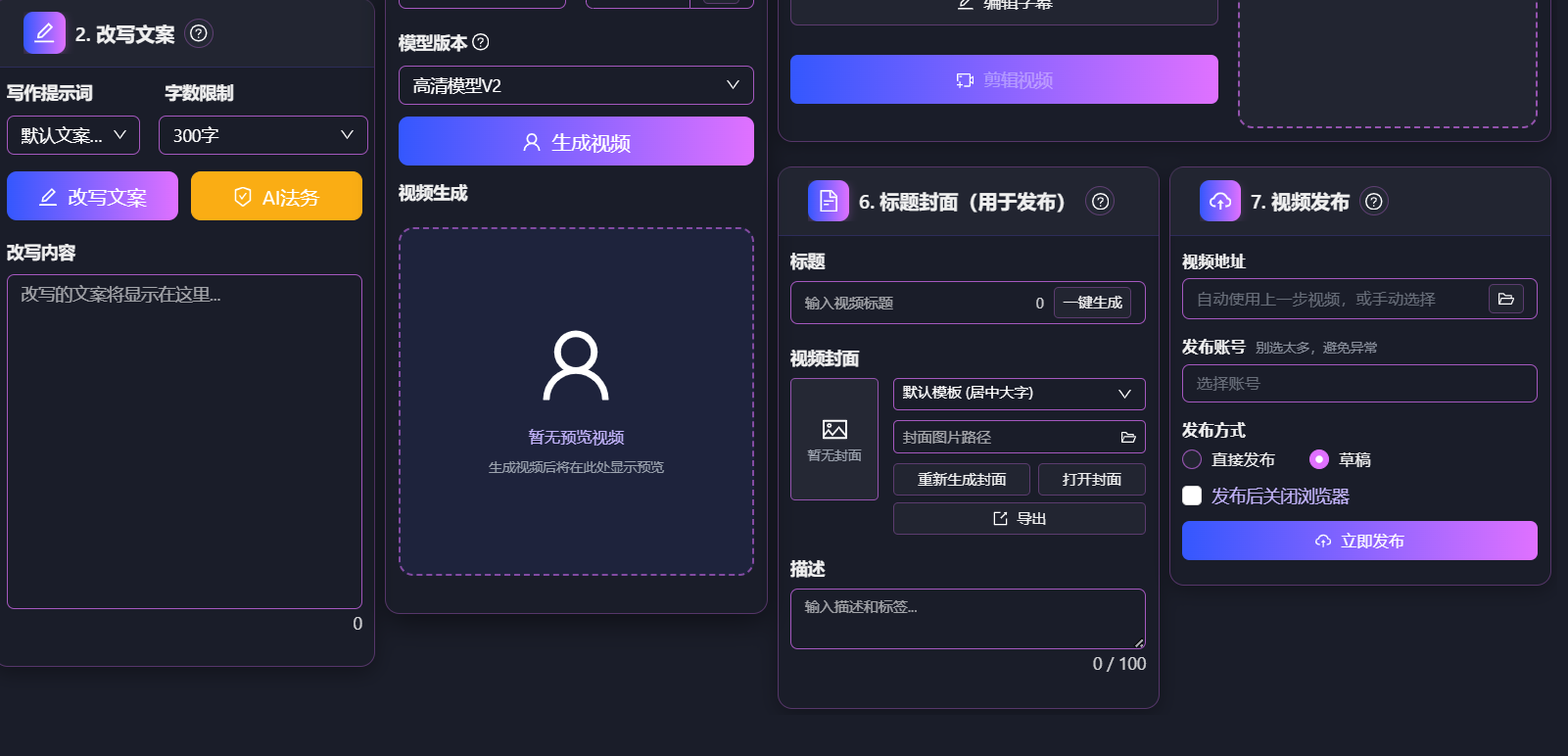Viewport: 1568px width, 756px height.
Task: Enable 发布后关闭浏览器 checkbox
Action: 1192,496
